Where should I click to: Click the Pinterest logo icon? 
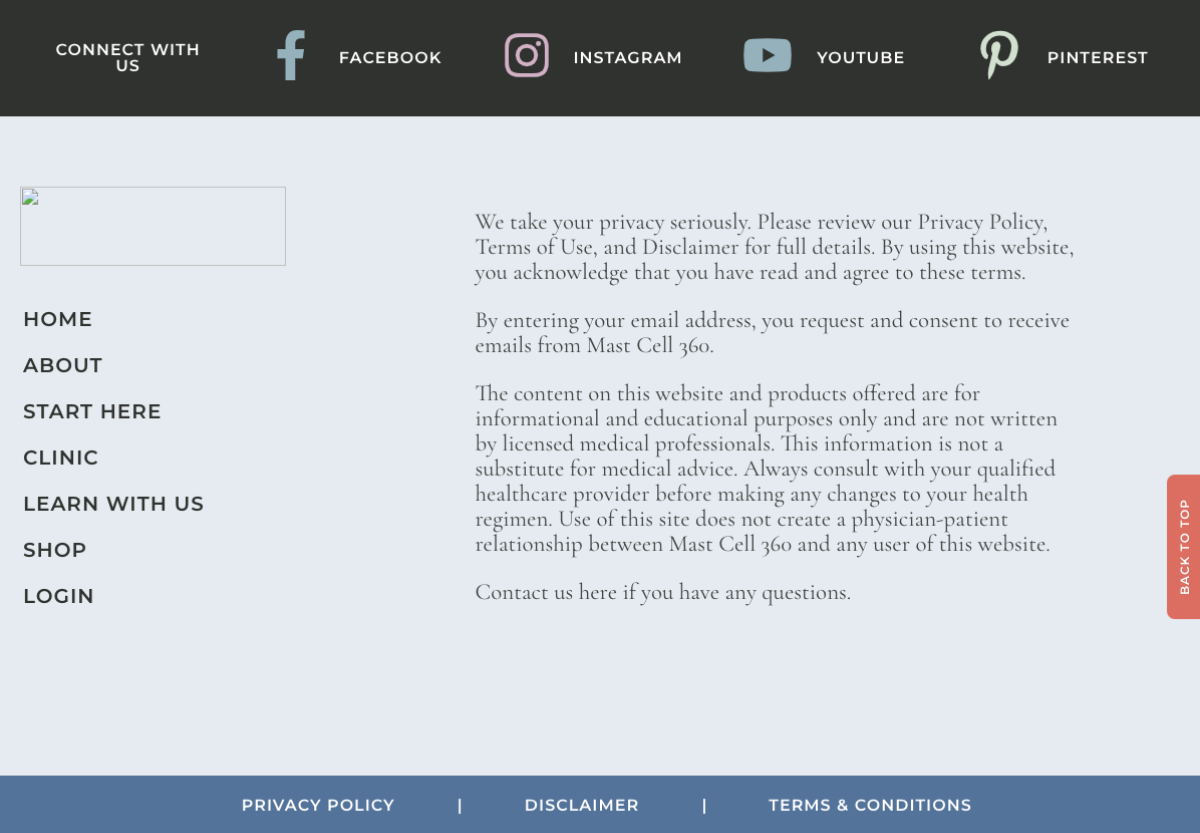pos(998,55)
